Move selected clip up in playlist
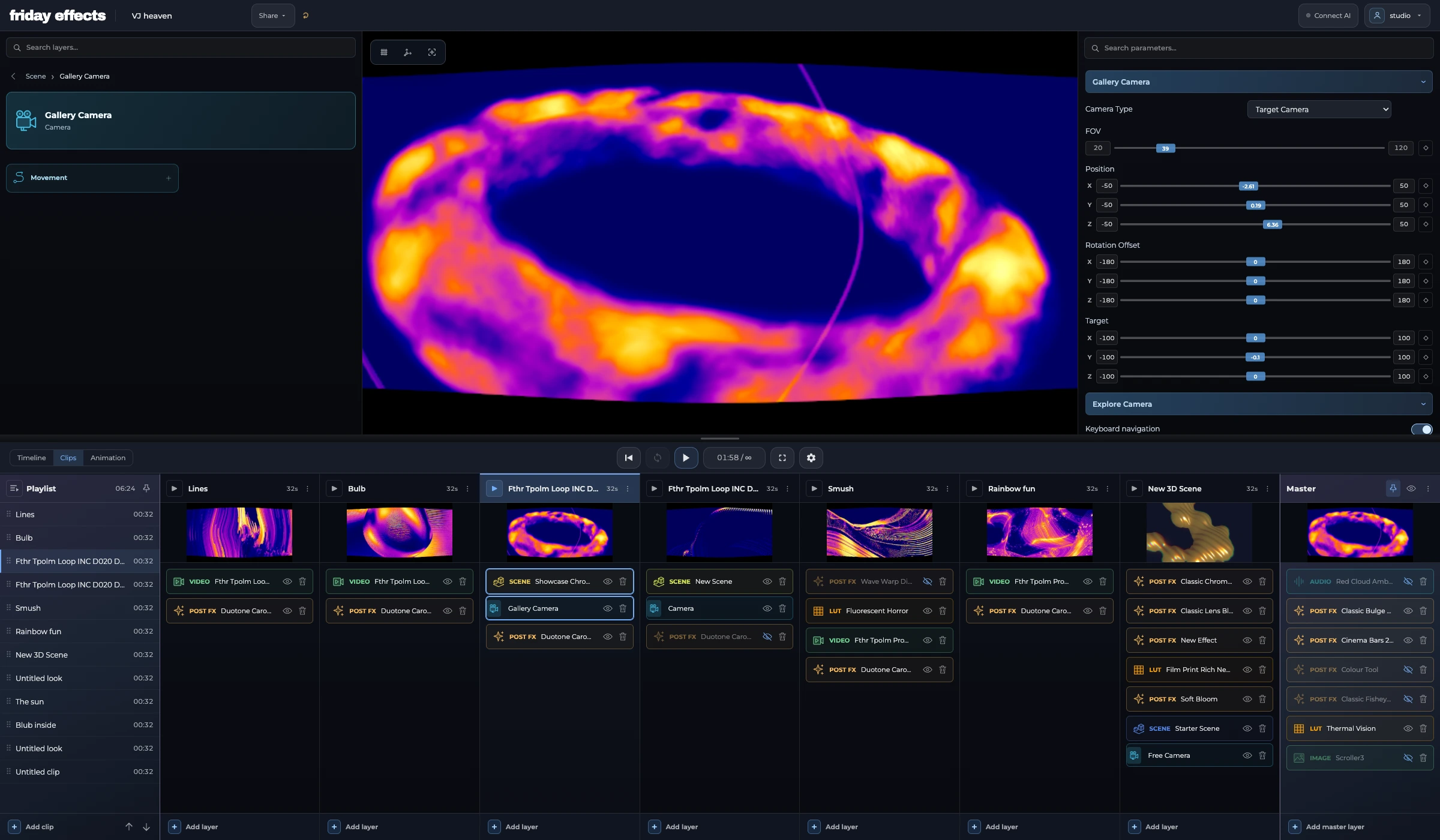The image size is (1440, 840). [x=129, y=827]
